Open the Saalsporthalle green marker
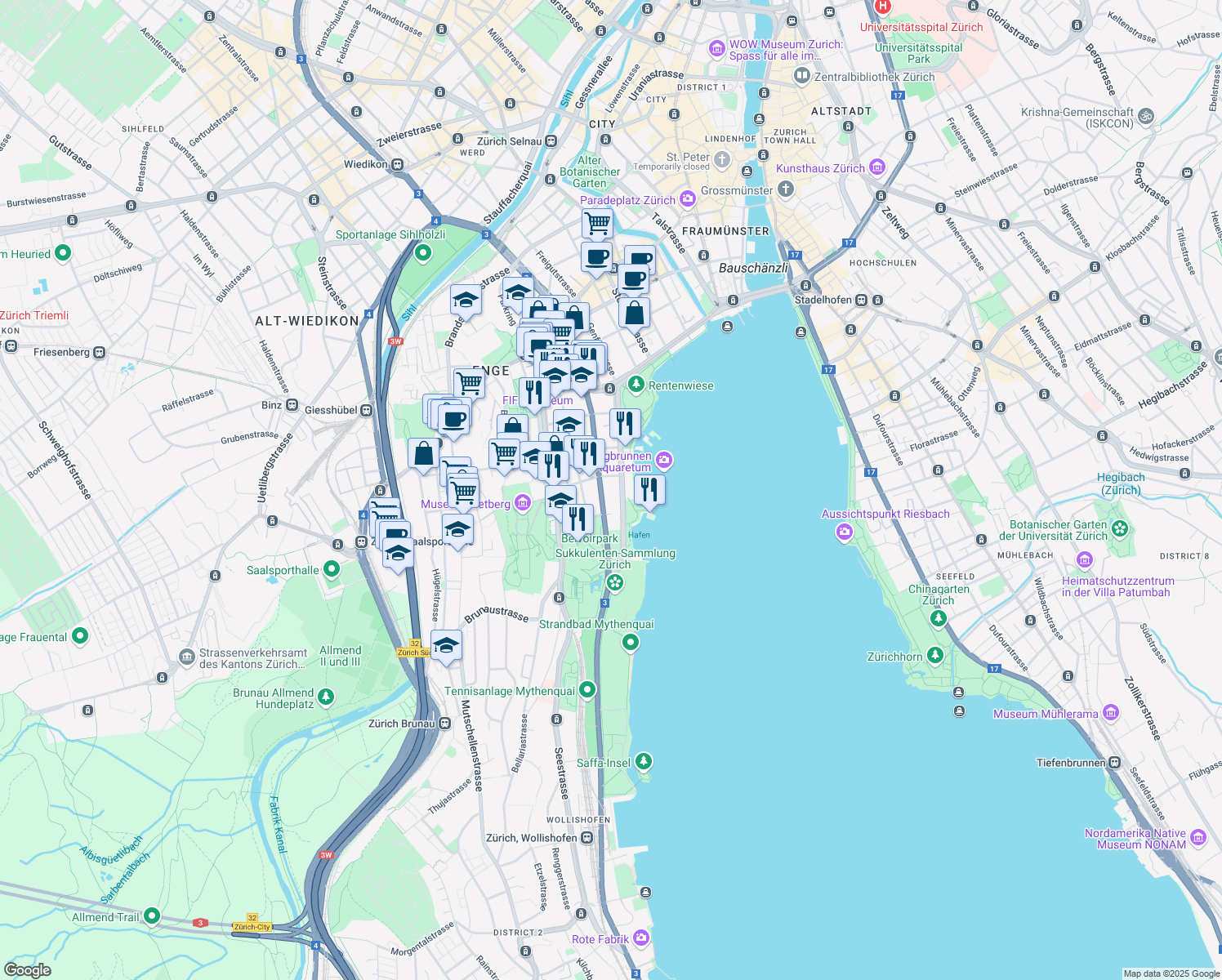Viewport: 1222px width, 980px height. (x=332, y=568)
